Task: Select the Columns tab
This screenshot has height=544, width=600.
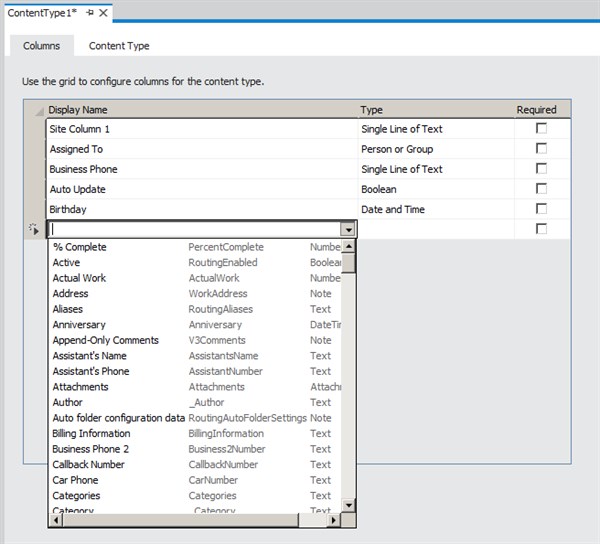Action: 42,46
